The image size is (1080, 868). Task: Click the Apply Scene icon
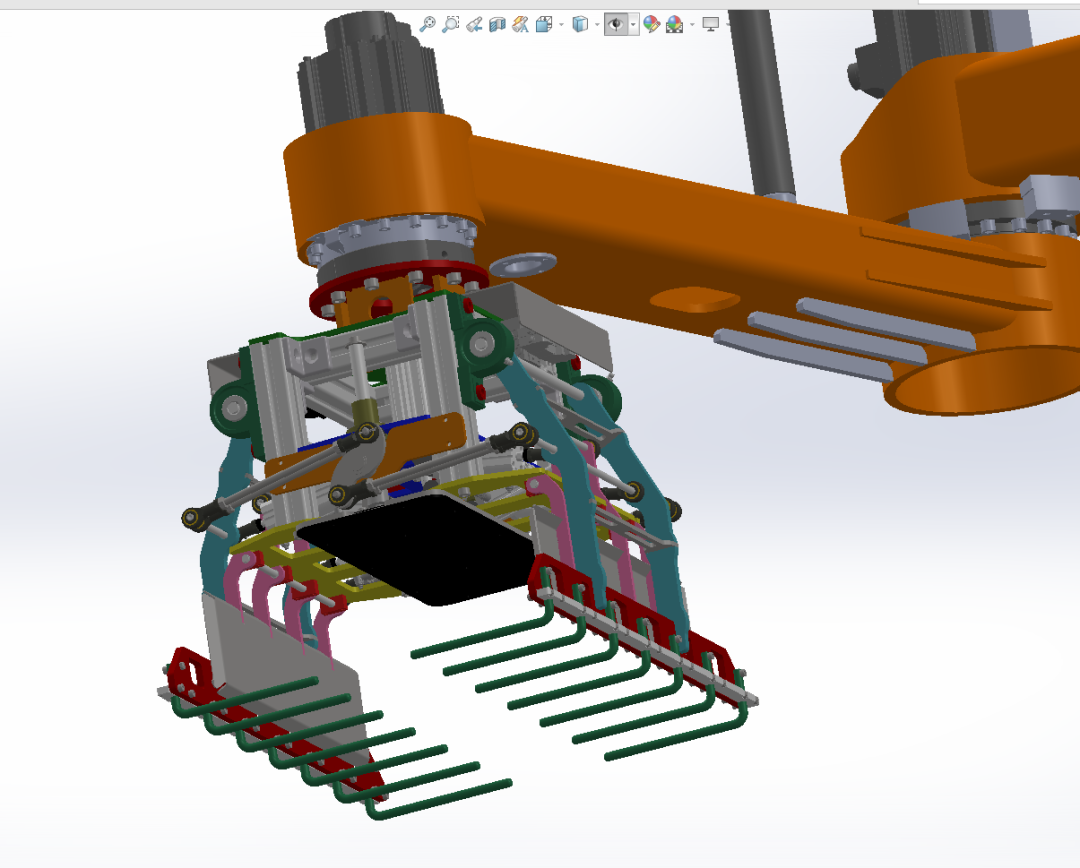pyautogui.click(x=674, y=25)
